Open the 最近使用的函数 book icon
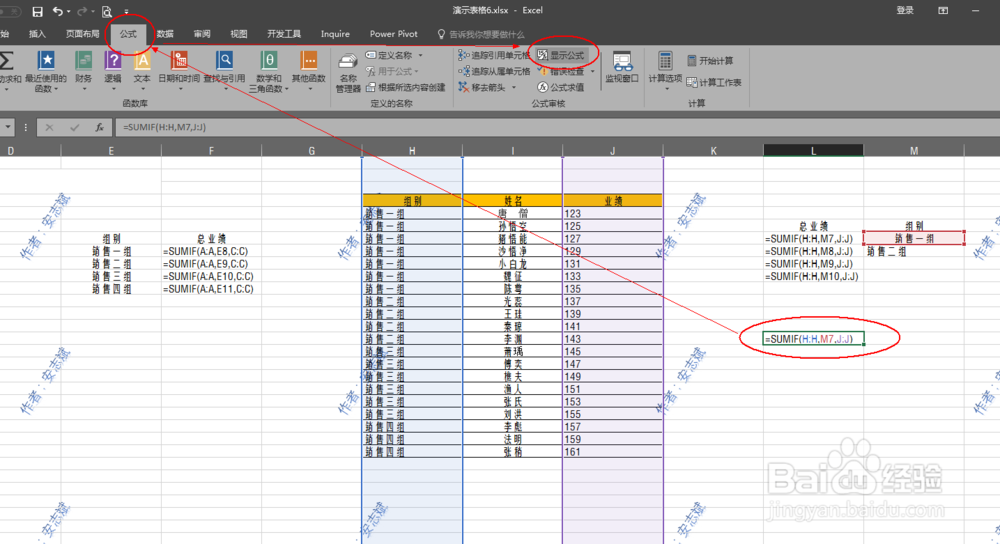Viewport: 1000px width, 544px height. pos(46,61)
